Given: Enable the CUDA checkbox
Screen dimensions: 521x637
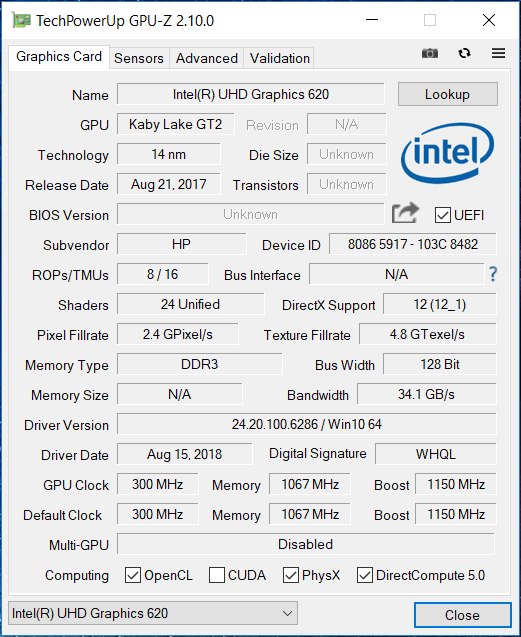Looking at the screenshot, I should (217, 575).
